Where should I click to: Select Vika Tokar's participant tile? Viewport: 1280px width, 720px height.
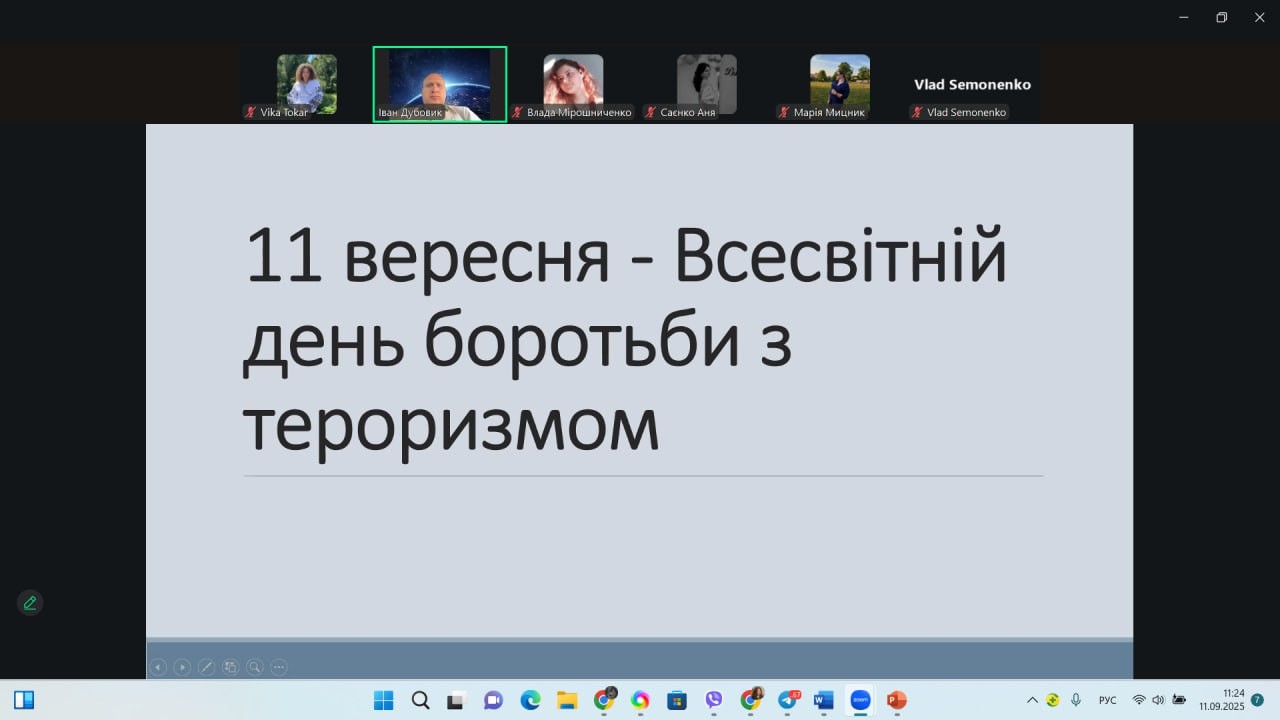click(306, 85)
